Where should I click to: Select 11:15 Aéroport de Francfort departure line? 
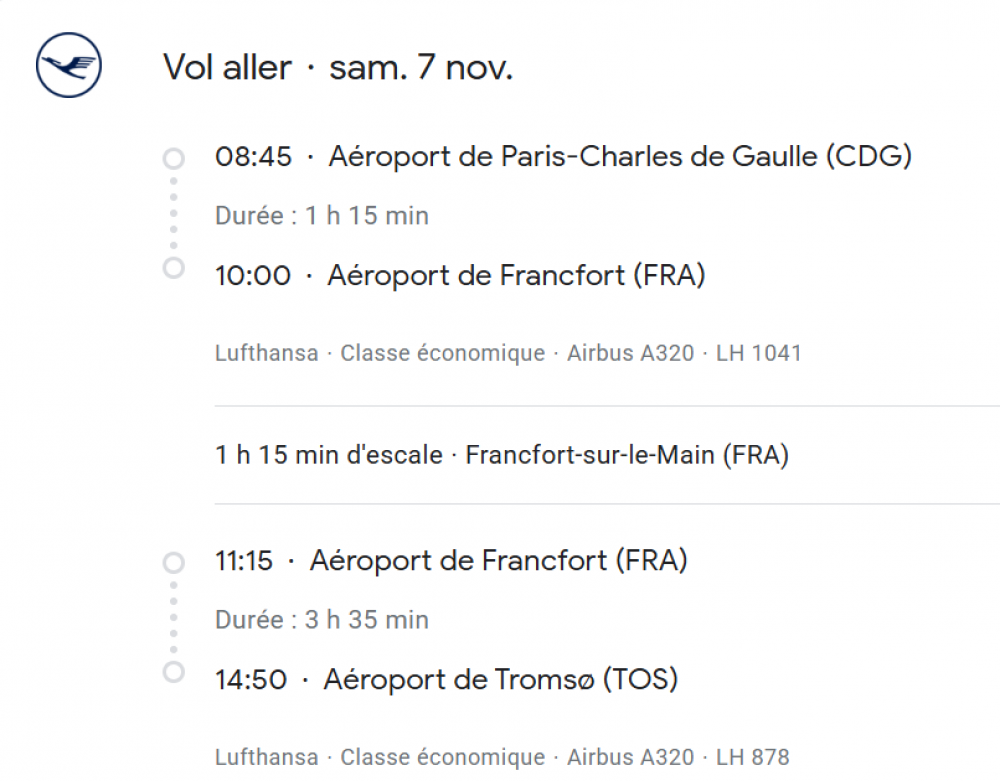451,561
